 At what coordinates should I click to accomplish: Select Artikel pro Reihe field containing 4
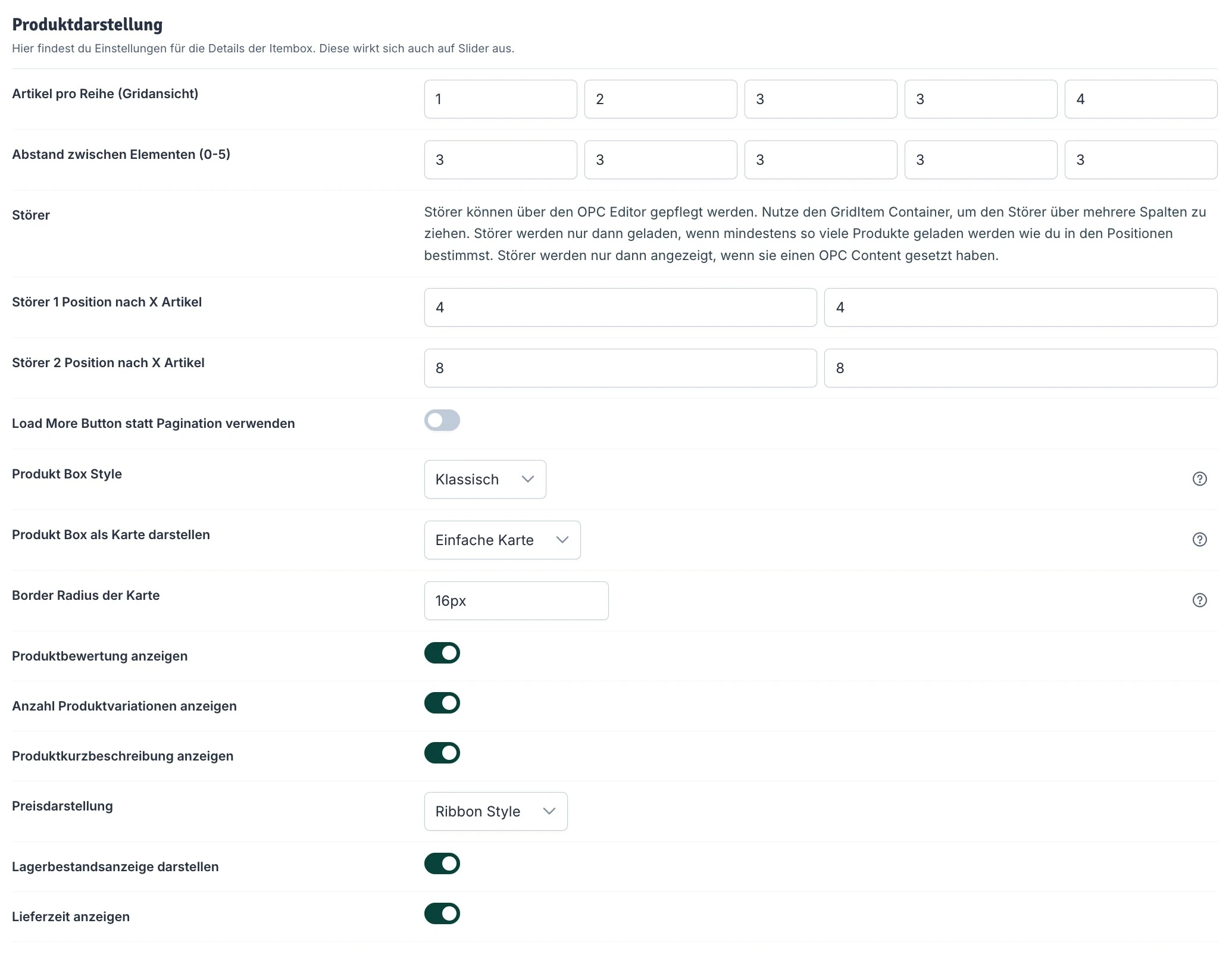[x=1140, y=99]
